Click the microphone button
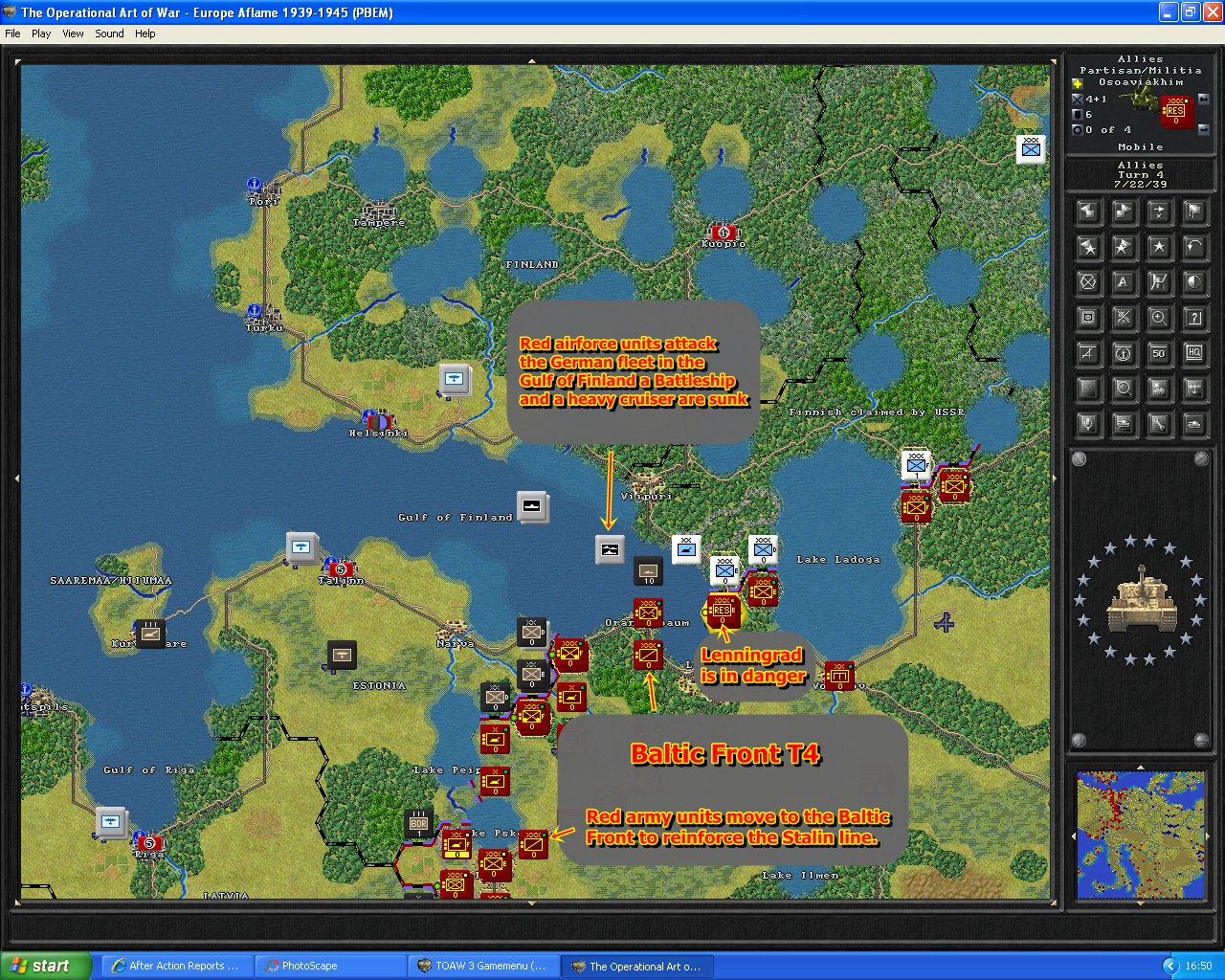 [x=1088, y=424]
